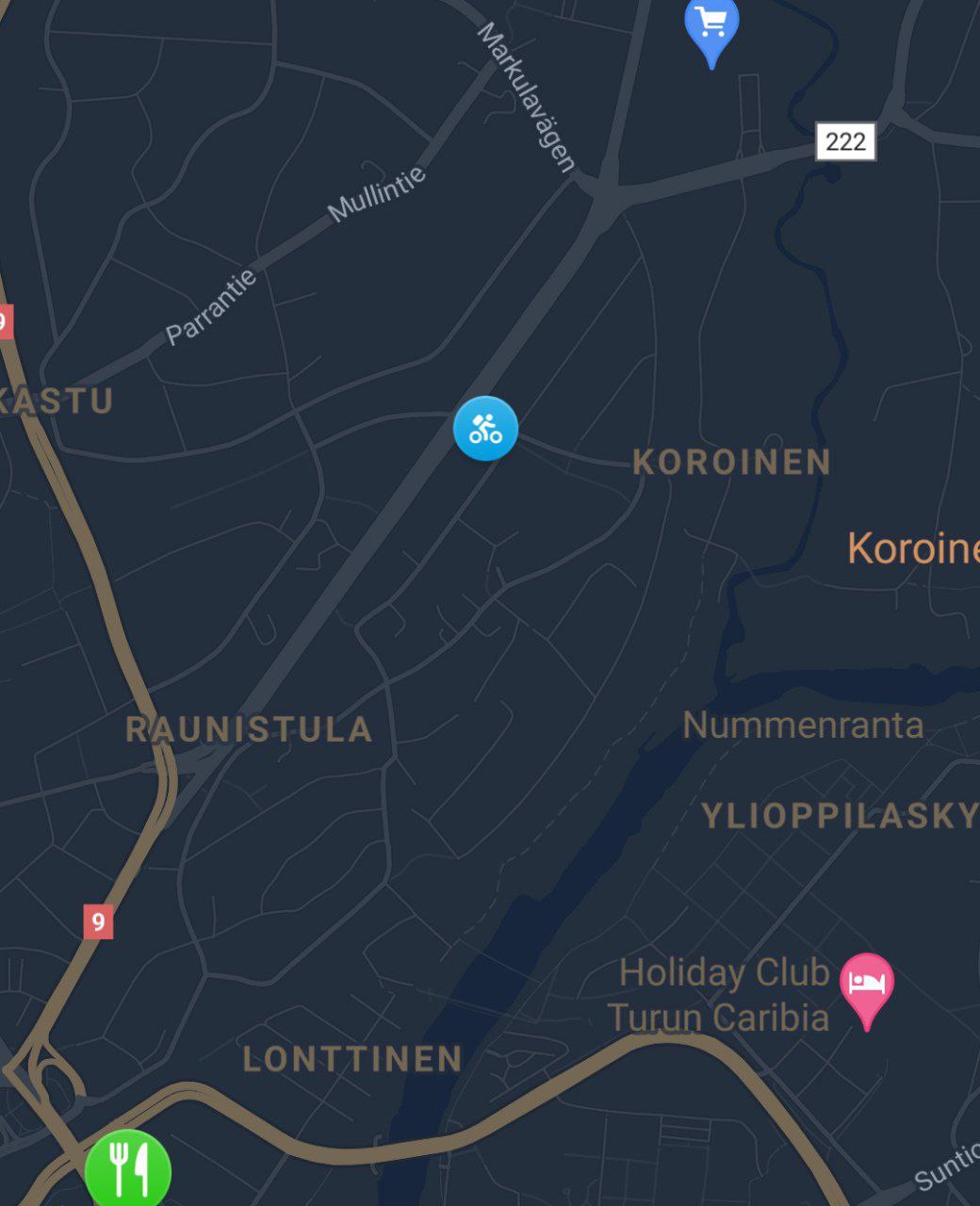The image size is (980, 1206).
Task: Click the YLIOPPILASKYLÄ district label
Action: pyautogui.click(x=841, y=816)
